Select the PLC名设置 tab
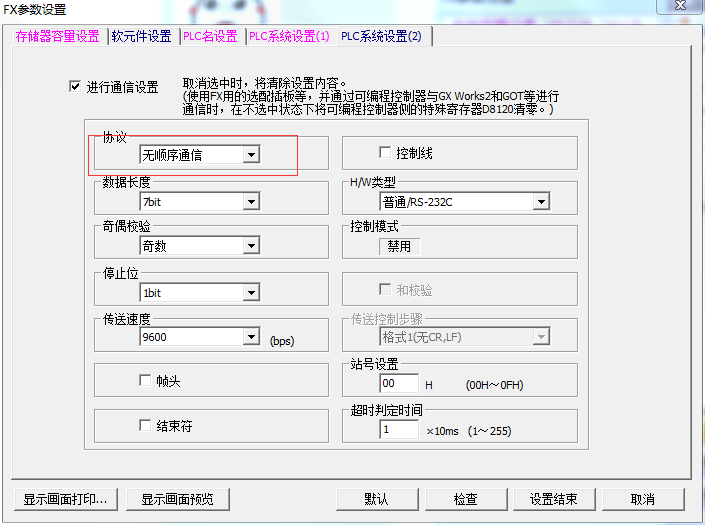 click(x=210, y=37)
